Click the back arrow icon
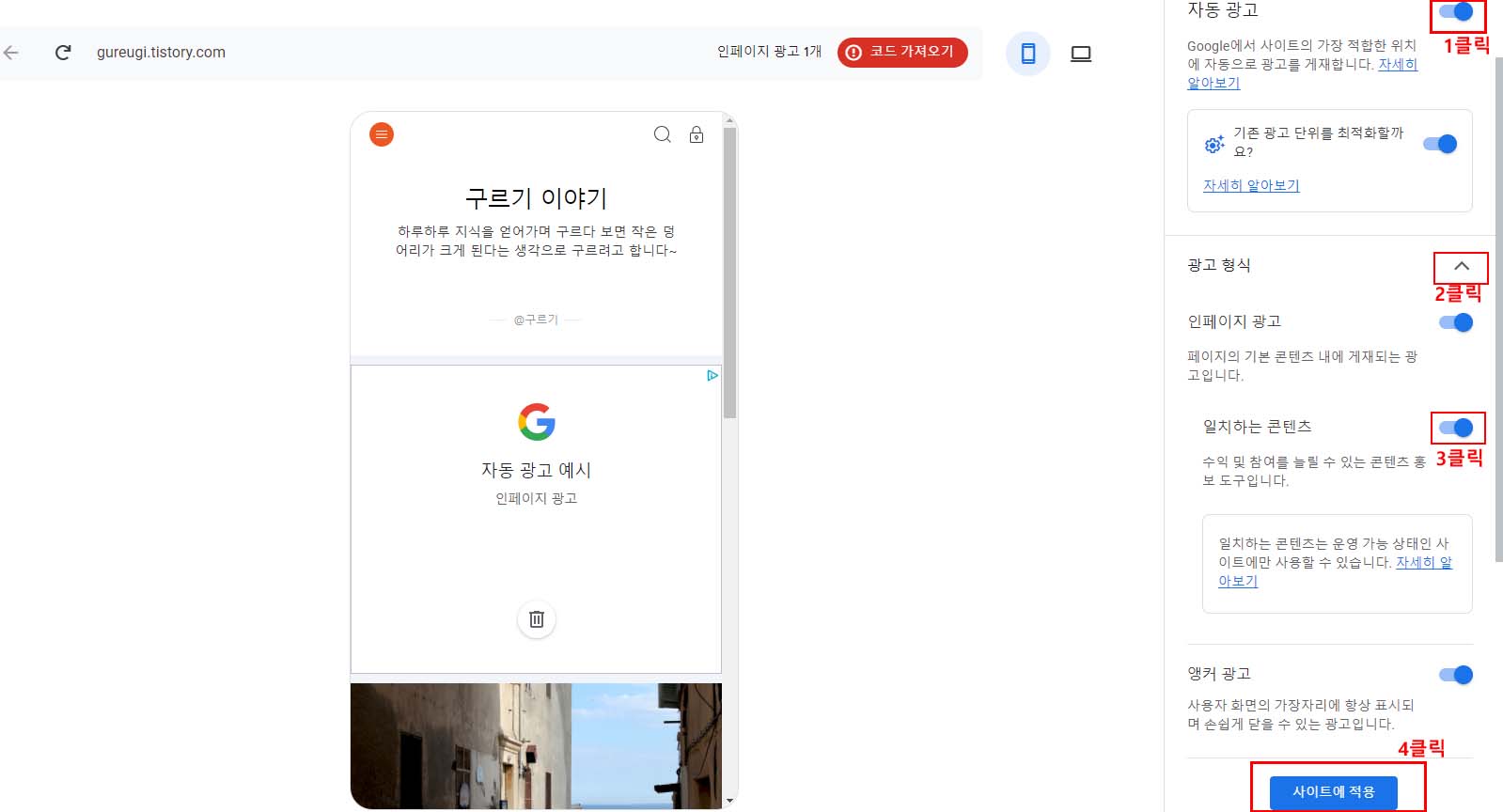Screen dimensions: 1503x812 click(x=11, y=53)
